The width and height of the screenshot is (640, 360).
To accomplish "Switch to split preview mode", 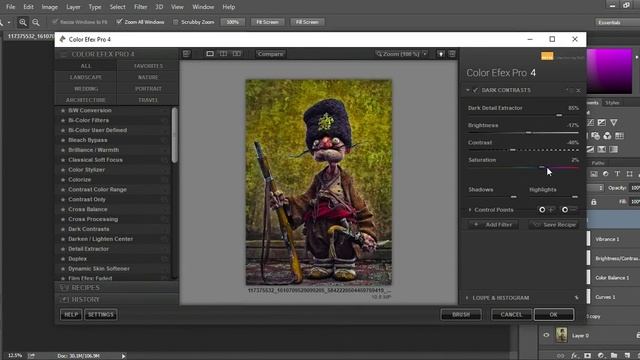I will click(x=223, y=54).
